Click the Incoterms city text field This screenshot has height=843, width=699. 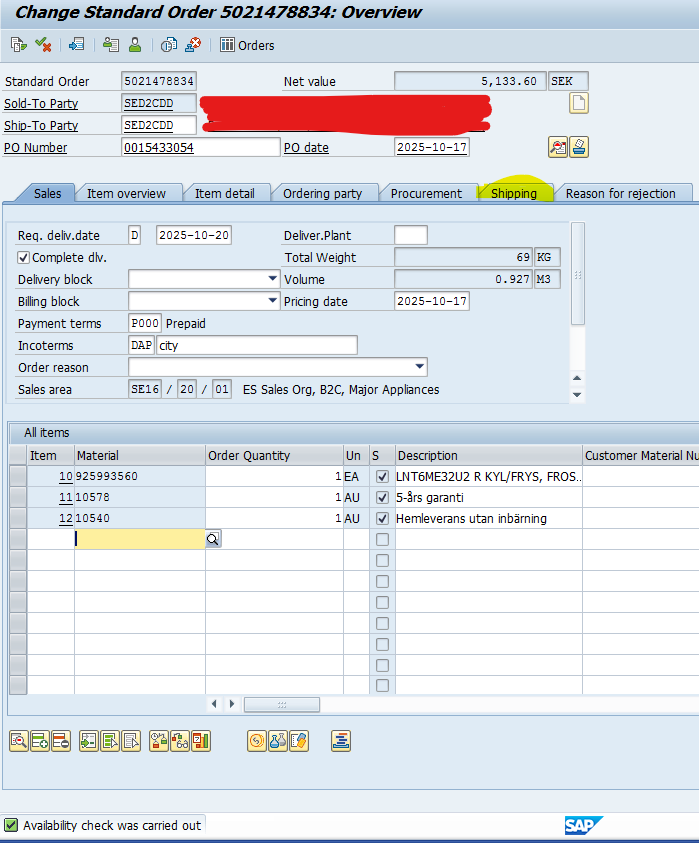pos(257,345)
